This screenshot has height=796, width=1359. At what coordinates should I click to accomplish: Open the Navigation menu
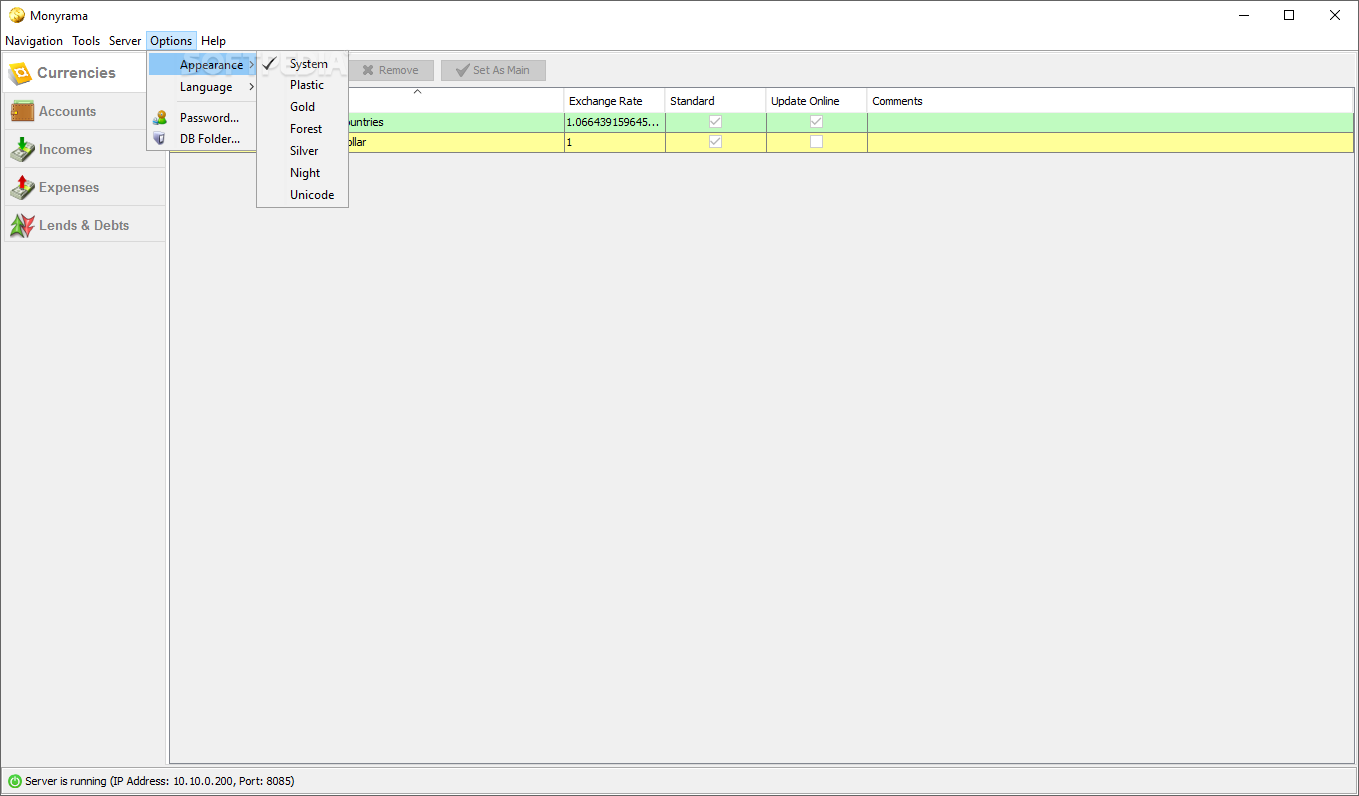[x=34, y=41]
